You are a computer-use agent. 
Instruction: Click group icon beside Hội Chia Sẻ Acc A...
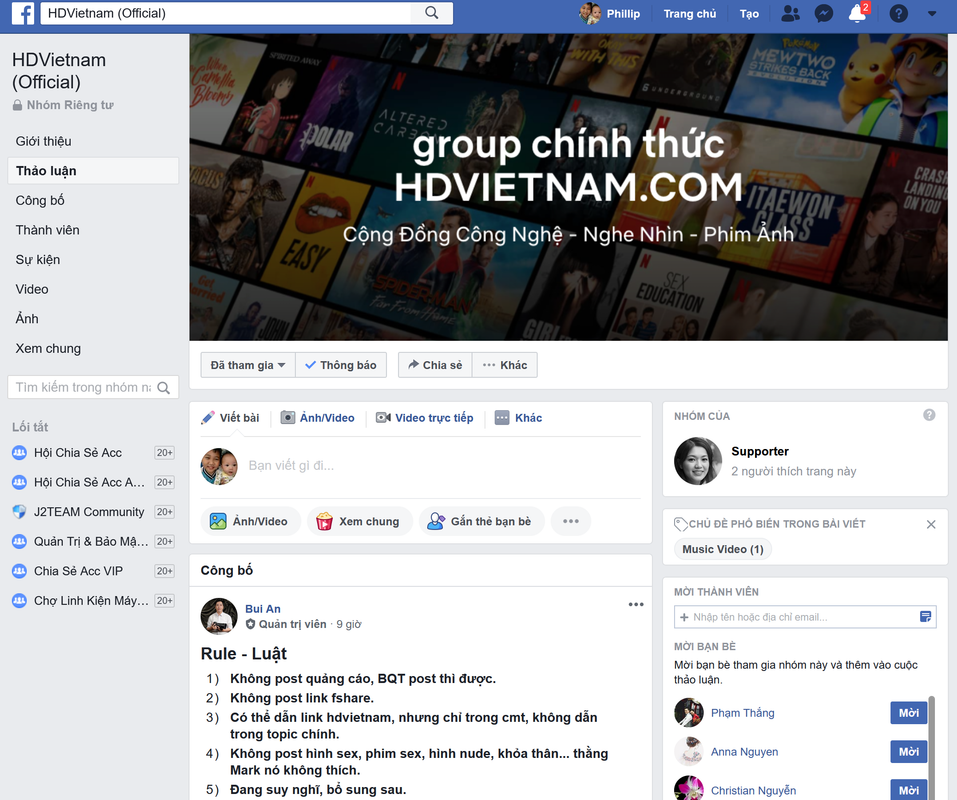(20, 482)
